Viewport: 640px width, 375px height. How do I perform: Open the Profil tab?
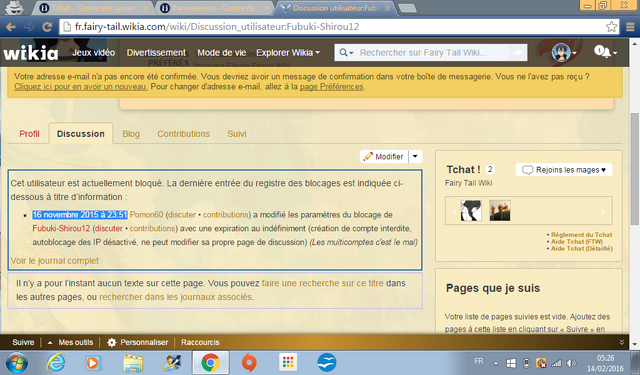[29, 134]
